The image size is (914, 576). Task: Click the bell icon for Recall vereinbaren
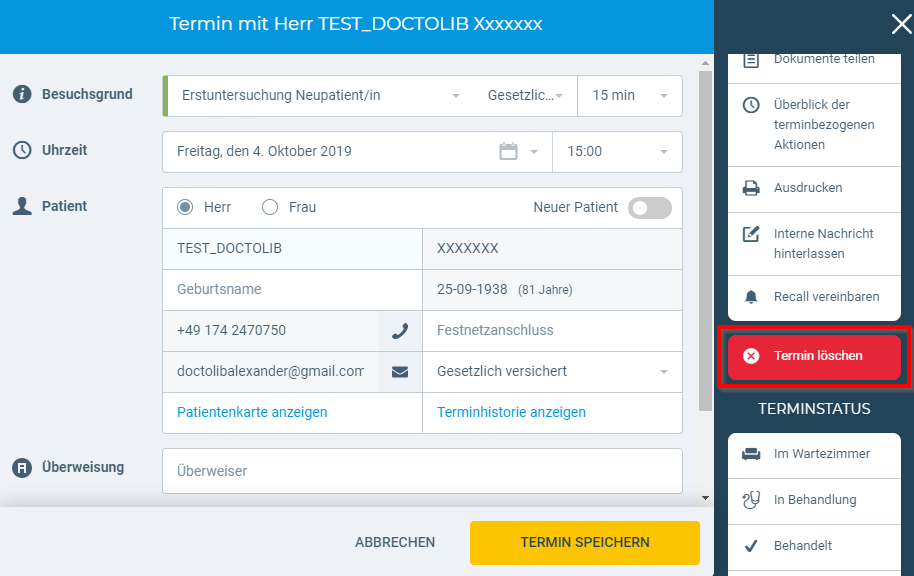[751, 297]
